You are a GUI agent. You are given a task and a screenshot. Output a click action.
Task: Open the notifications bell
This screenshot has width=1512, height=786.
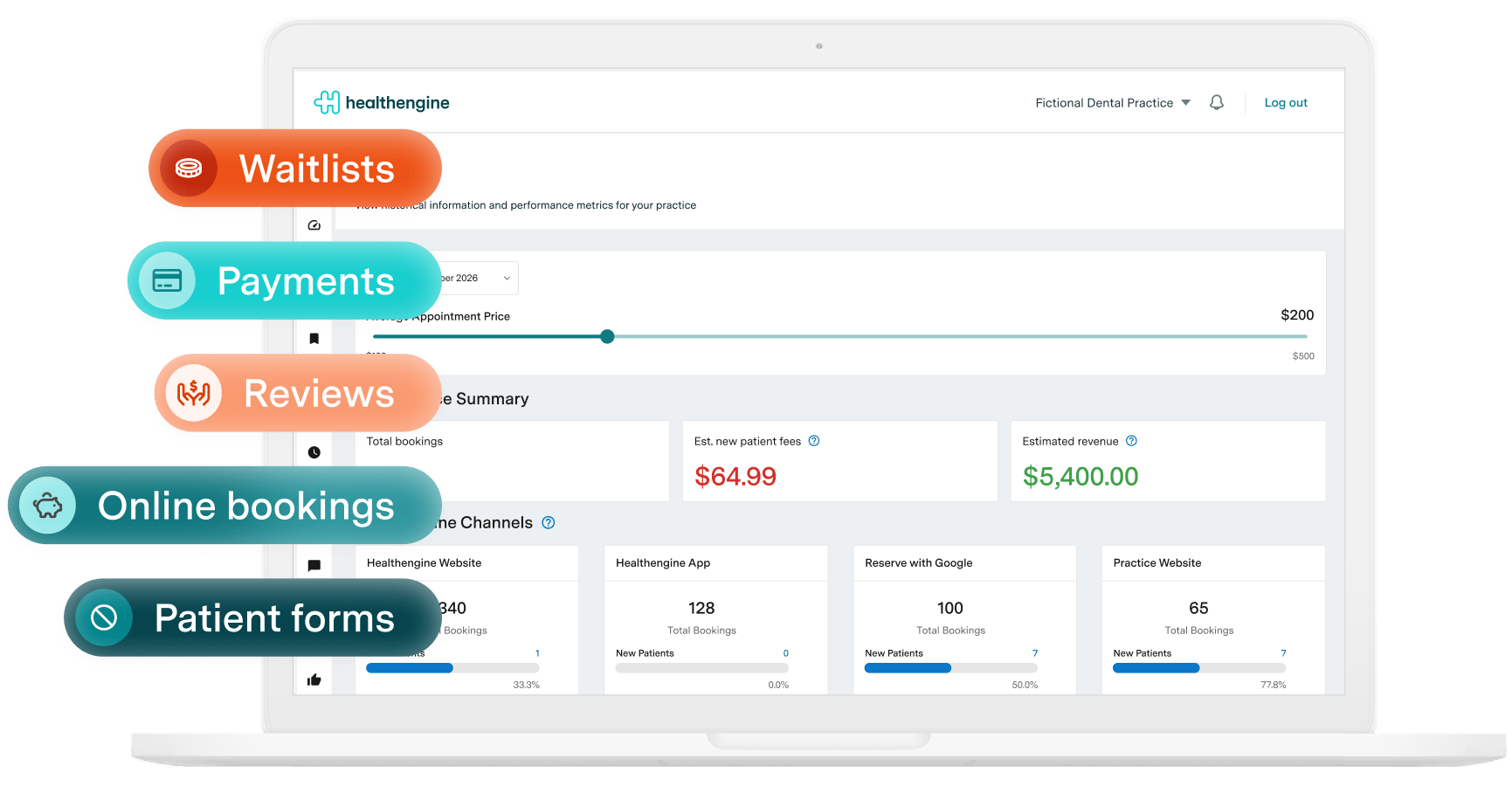(x=1216, y=102)
